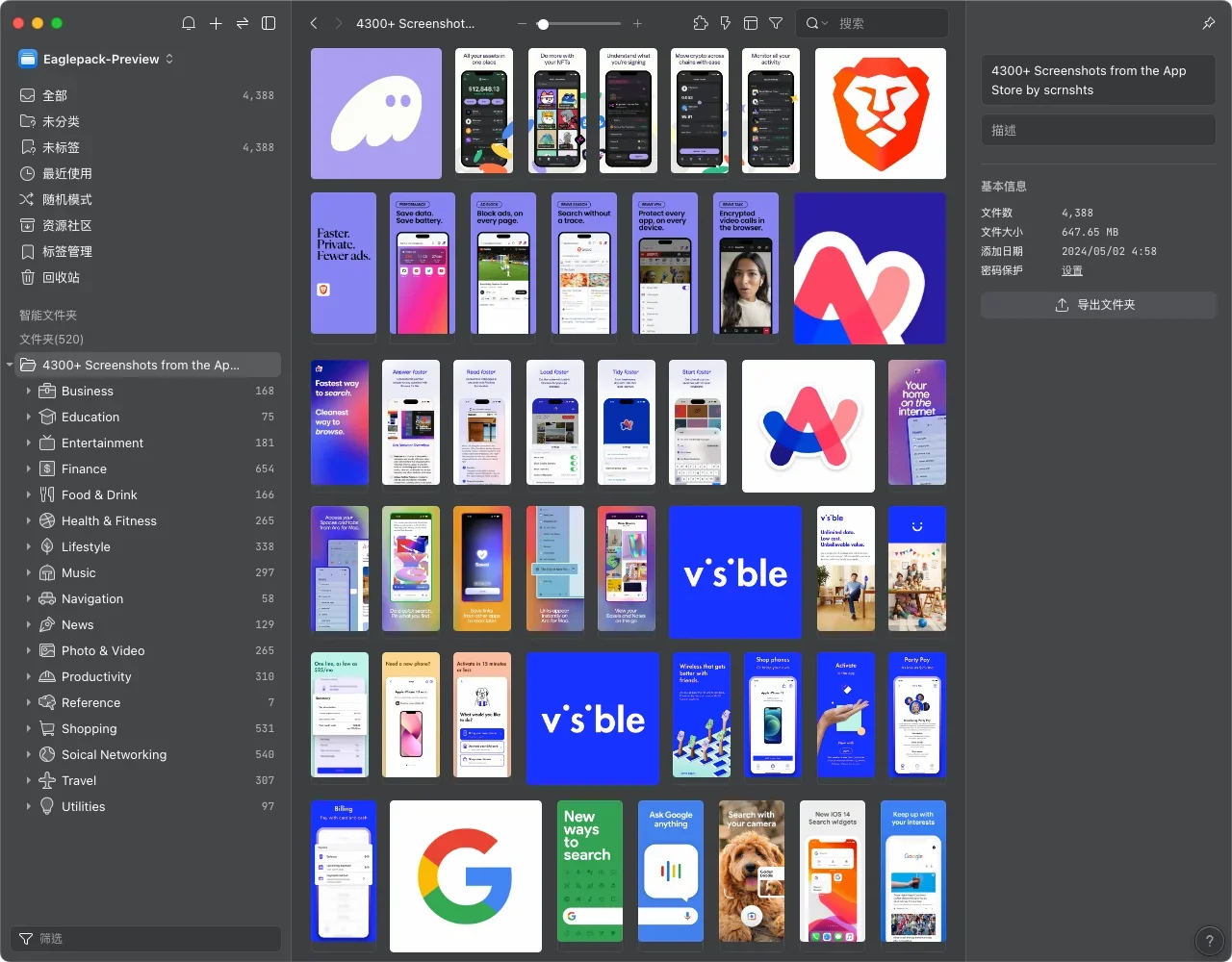Screen dimensions: 1232x962
Task: Expand the Finance folder in tree
Action: click(x=28, y=468)
